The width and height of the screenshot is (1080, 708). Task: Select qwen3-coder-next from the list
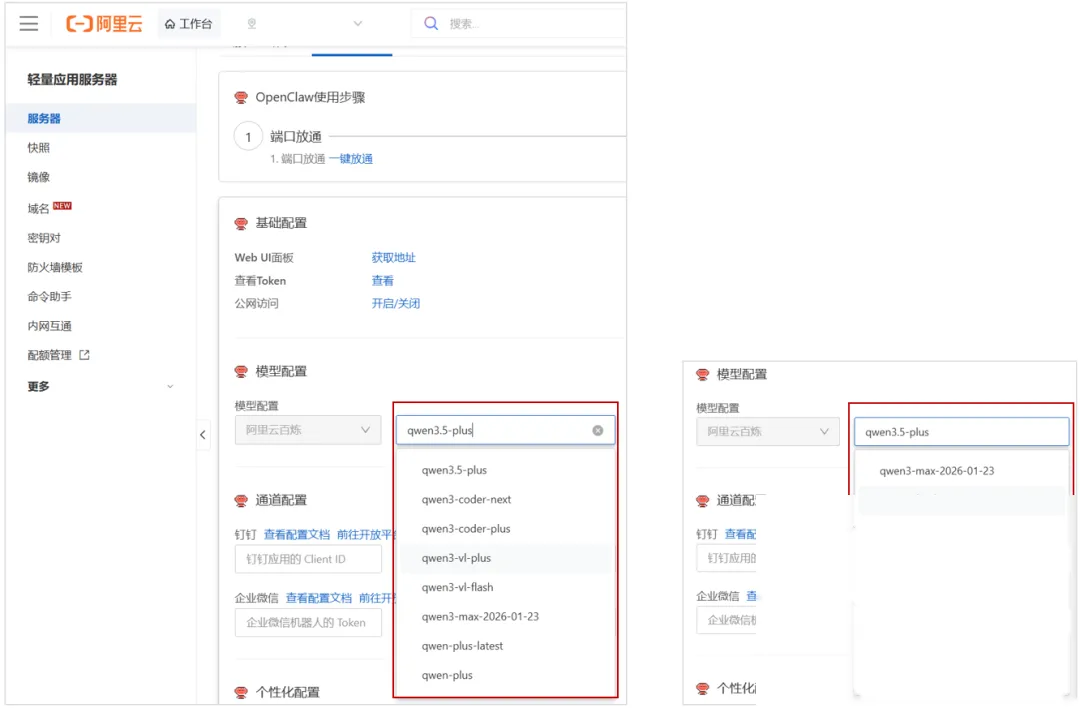coord(506,499)
